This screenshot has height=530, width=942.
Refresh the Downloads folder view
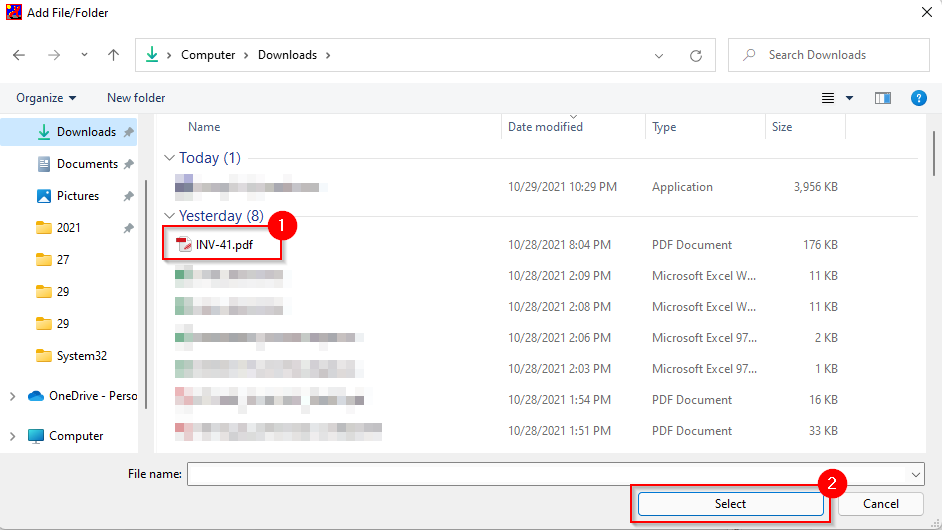696,56
